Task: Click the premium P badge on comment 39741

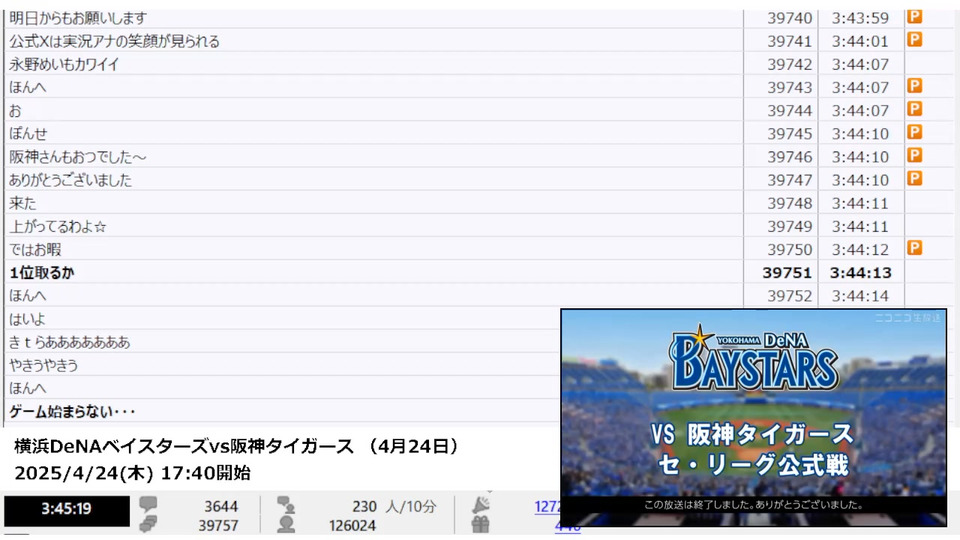Action: tap(914, 40)
